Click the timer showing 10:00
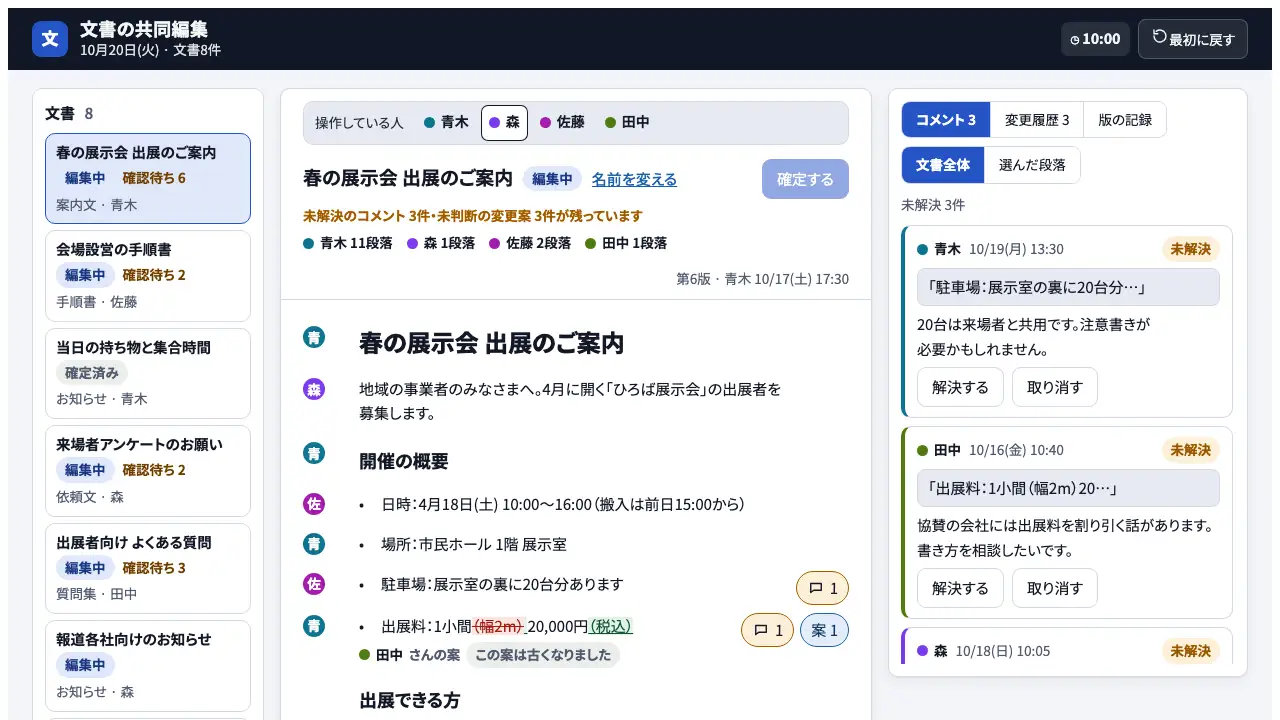The width and height of the screenshot is (1280, 720). point(1095,39)
